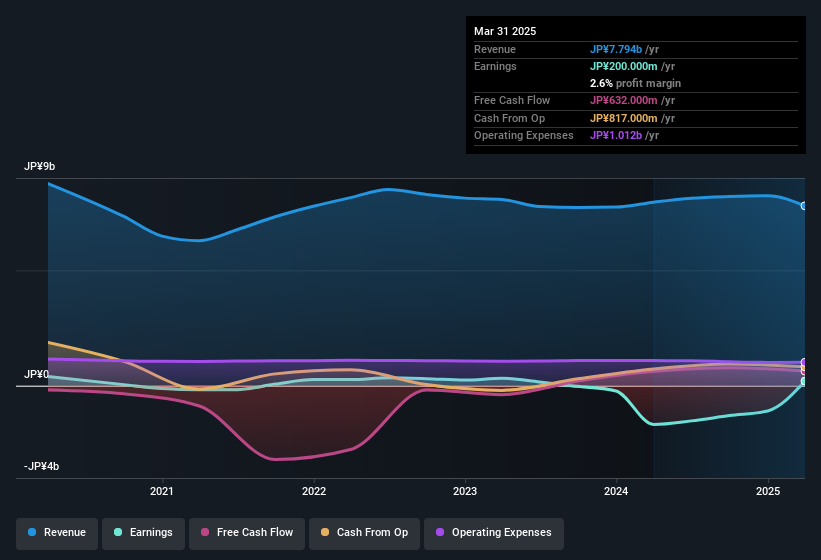This screenshot has width=821, height=560.
Task: Click the 2025 x-axis label
Action: pyautogui.click(x=768, y=491)
